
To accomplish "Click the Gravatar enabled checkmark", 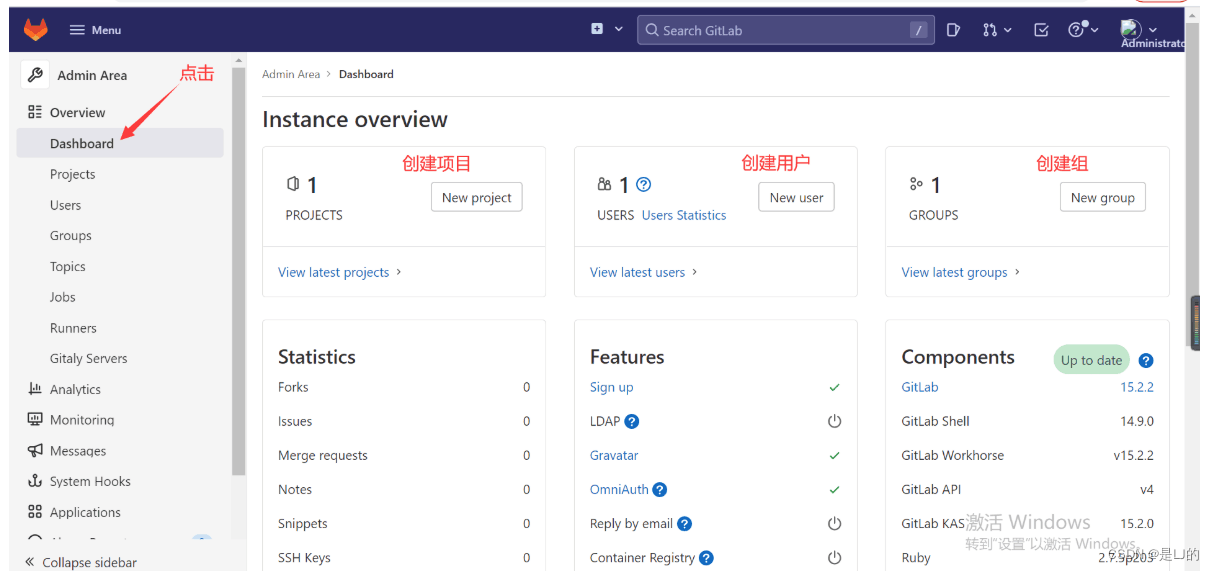I will pyautogui.click(x=834, y=456).
